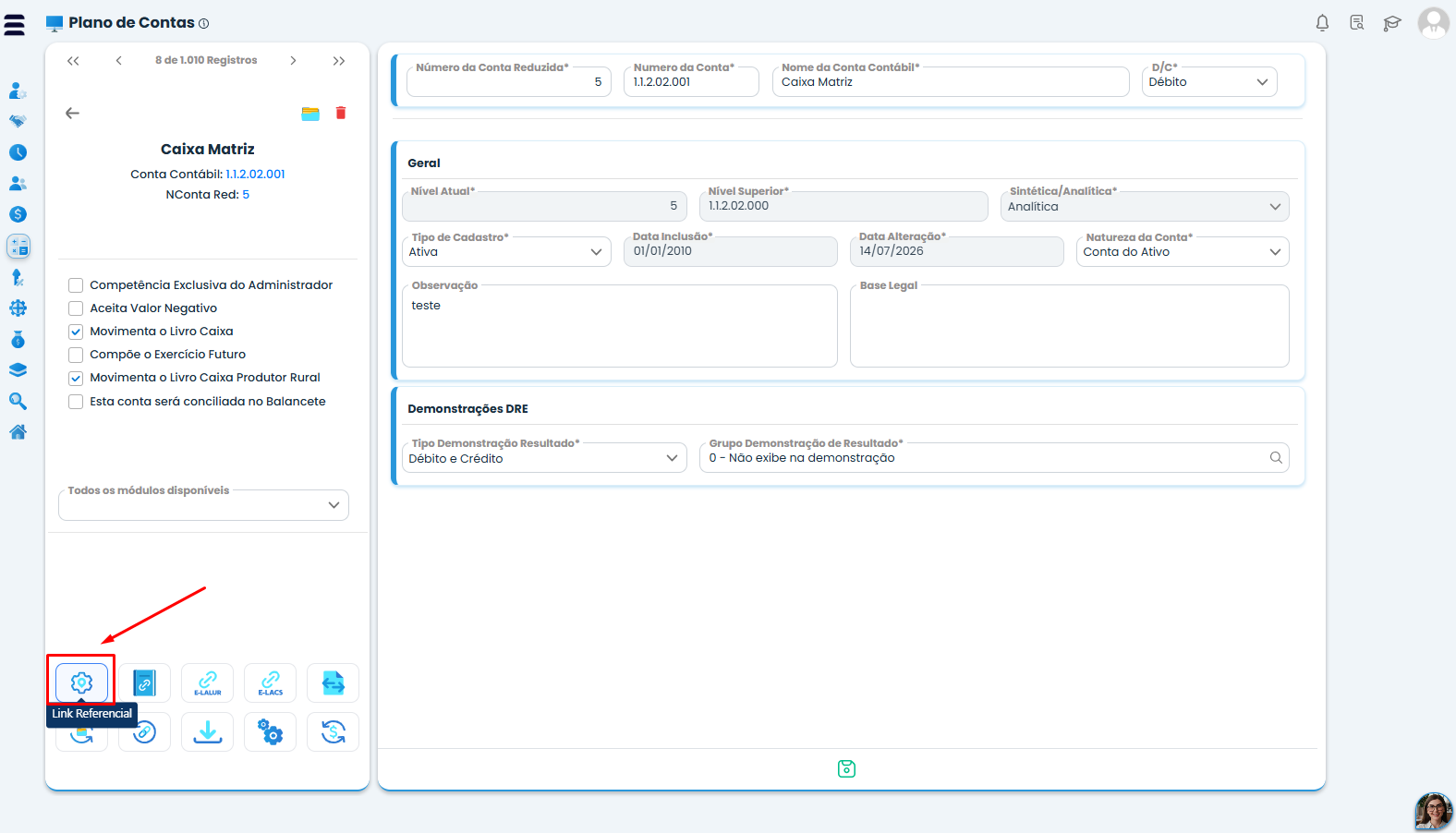Image resolution: width=1456 pixels, height=833 pixels.
Task: Click the double gears settings icon
Action: point(270,732)
